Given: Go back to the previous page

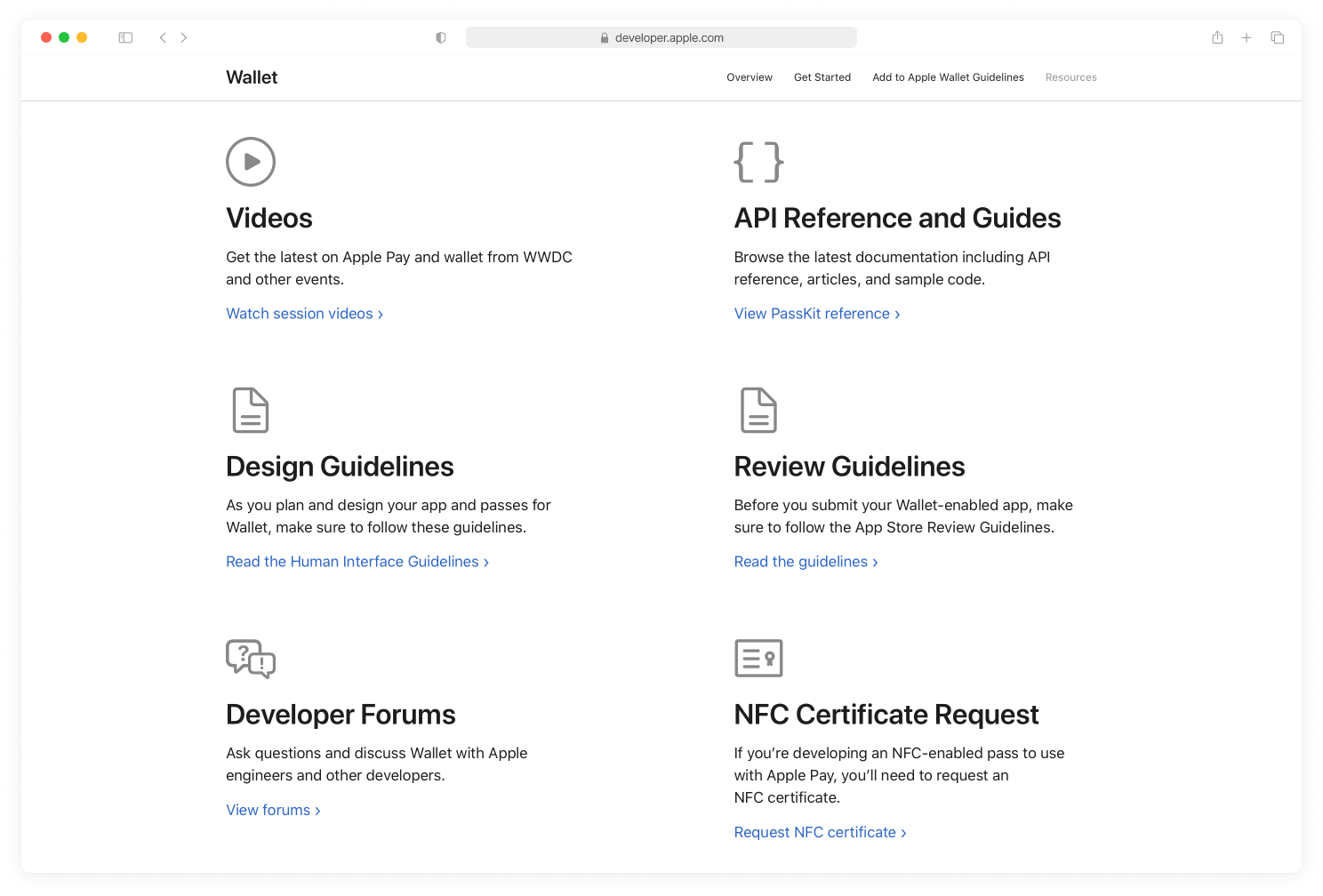Looking at the screenshot, I should [163, 37].
